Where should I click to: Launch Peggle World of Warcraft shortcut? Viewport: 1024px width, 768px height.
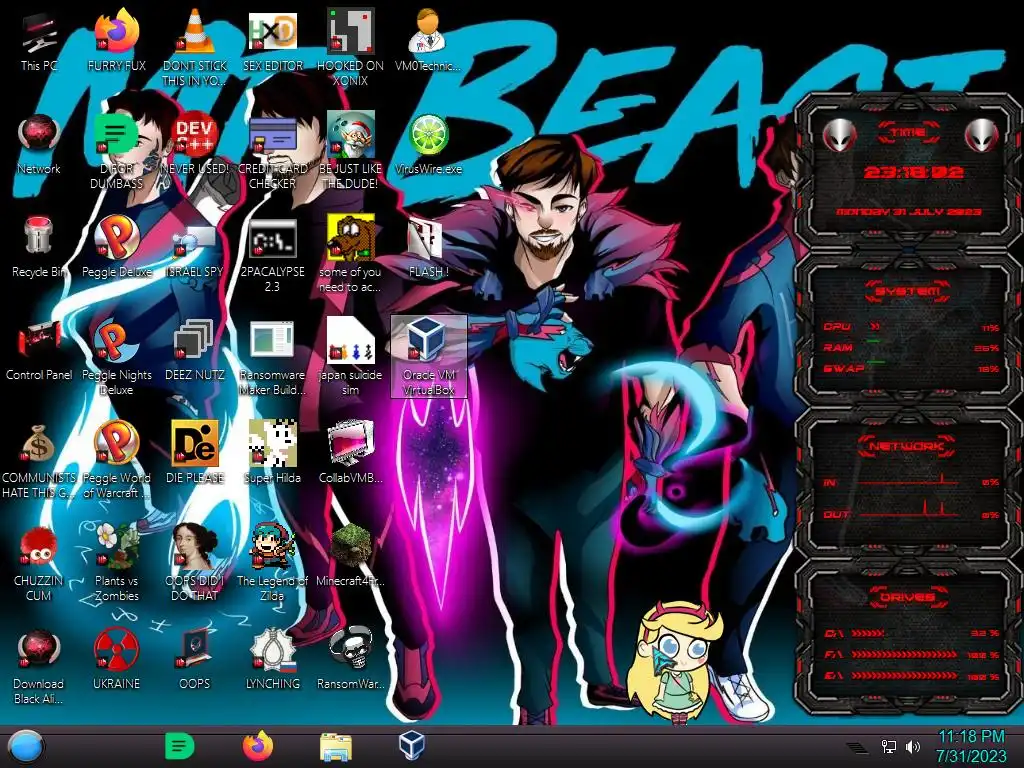coord(117,460)
